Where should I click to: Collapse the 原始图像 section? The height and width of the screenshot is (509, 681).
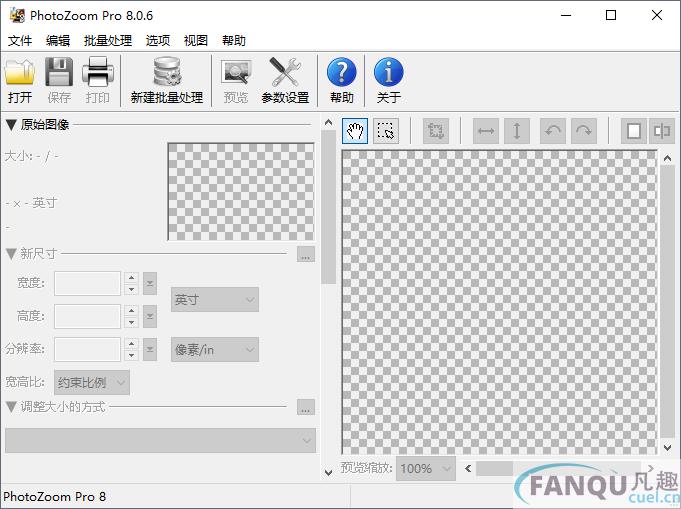[x=11, y=125]
